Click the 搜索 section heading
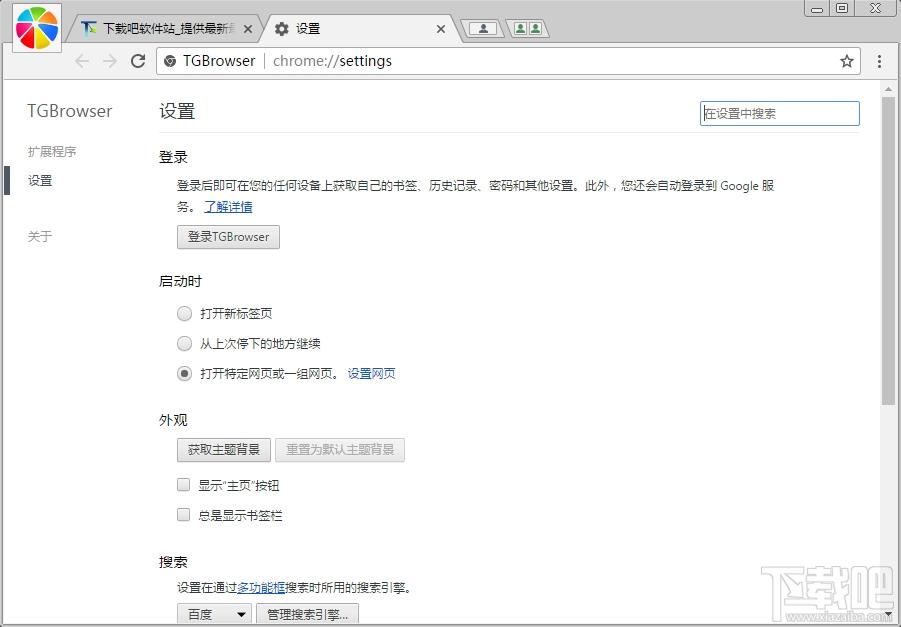The width and height of the screenshot is (901, 627). pos(174,562)
